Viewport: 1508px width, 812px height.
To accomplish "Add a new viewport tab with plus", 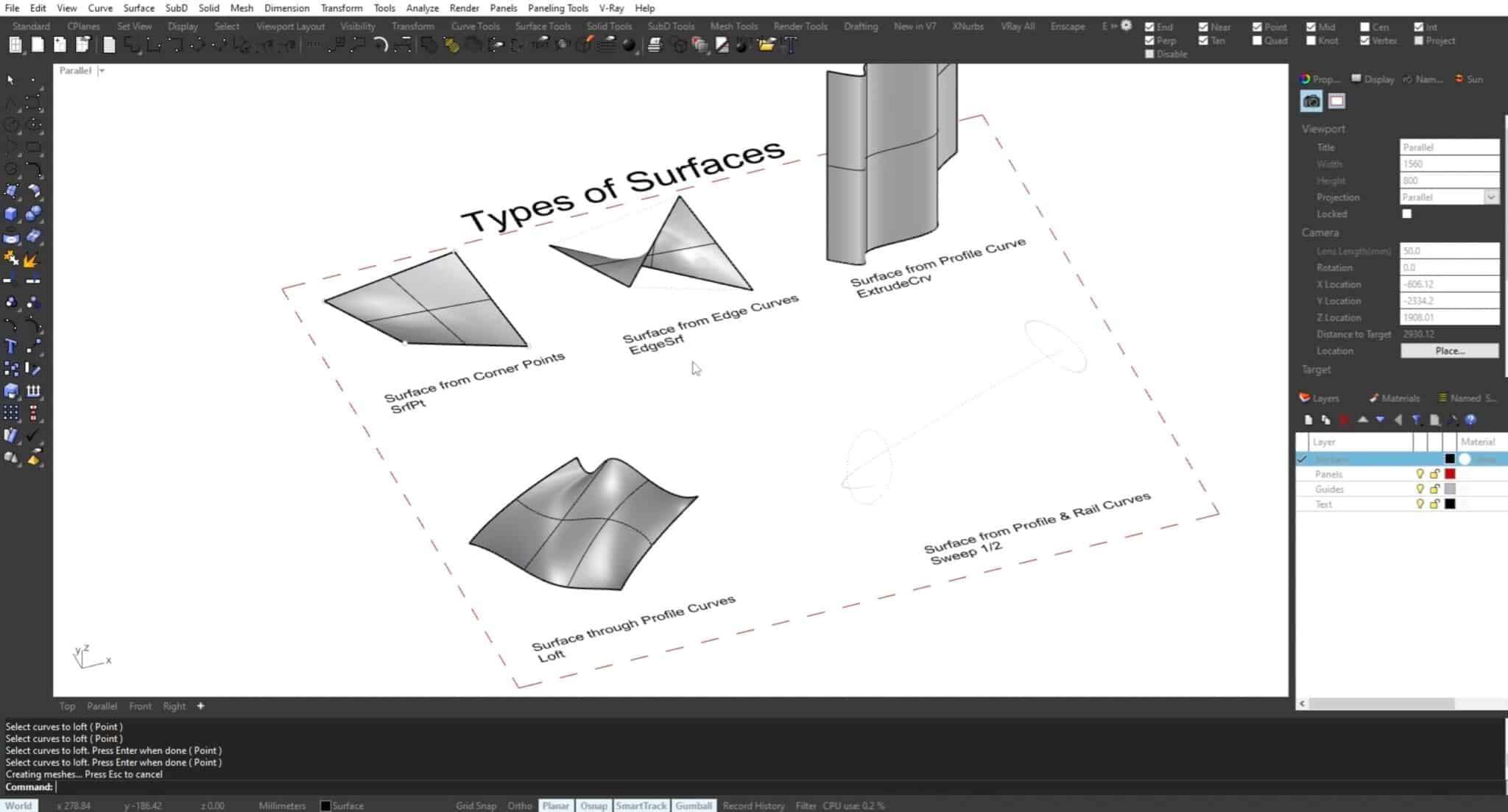I will [x=200, y=706].
